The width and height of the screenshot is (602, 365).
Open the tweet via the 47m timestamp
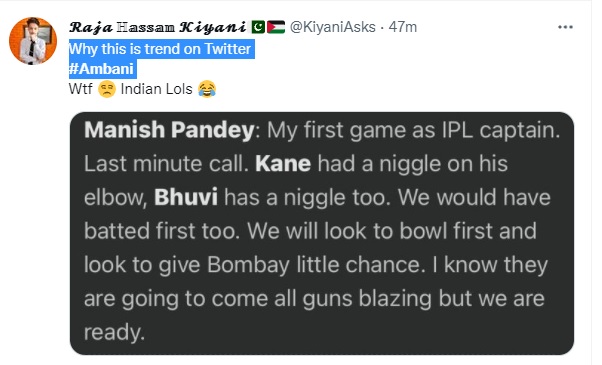[403, 27]
